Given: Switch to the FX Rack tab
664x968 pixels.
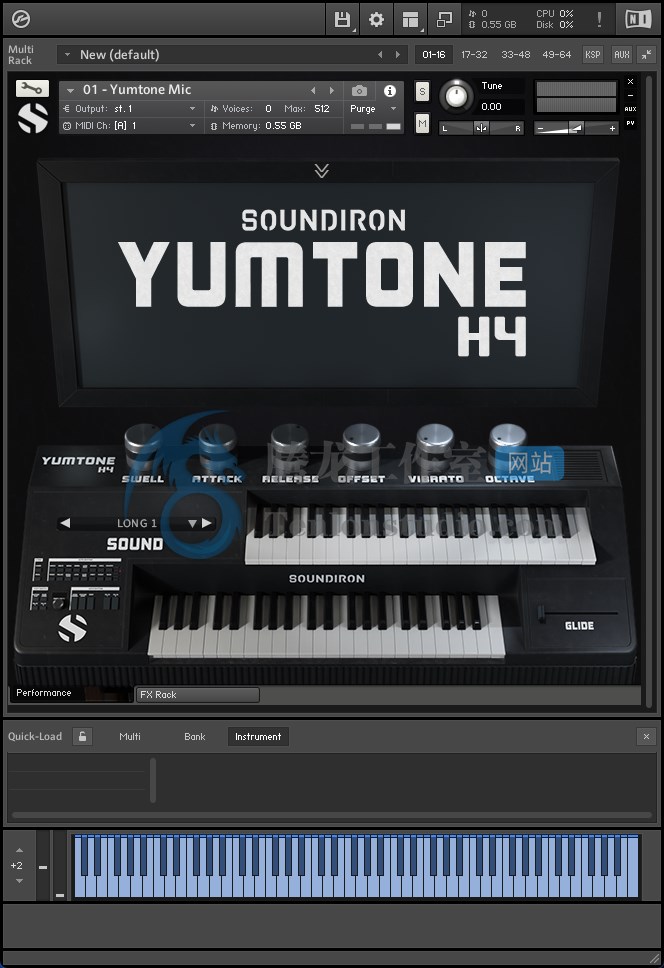Looking at the screenshot, I should coord(197,695).
